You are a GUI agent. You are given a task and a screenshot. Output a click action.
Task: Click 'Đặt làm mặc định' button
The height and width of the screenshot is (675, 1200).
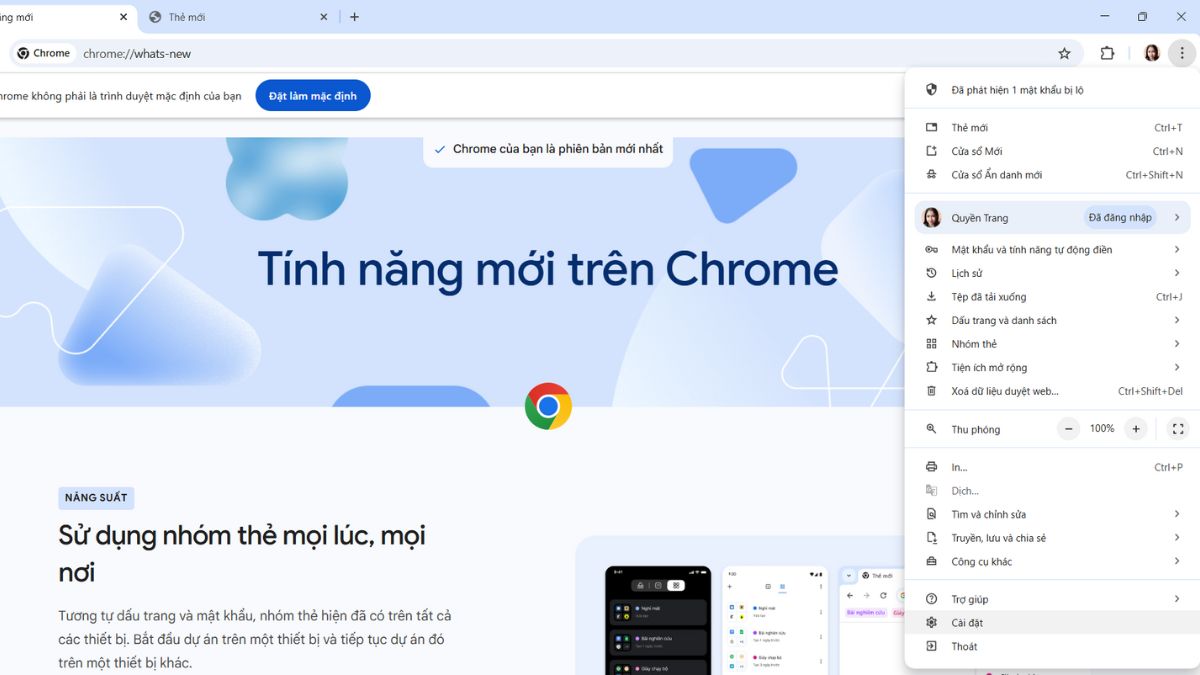[313, 96]
